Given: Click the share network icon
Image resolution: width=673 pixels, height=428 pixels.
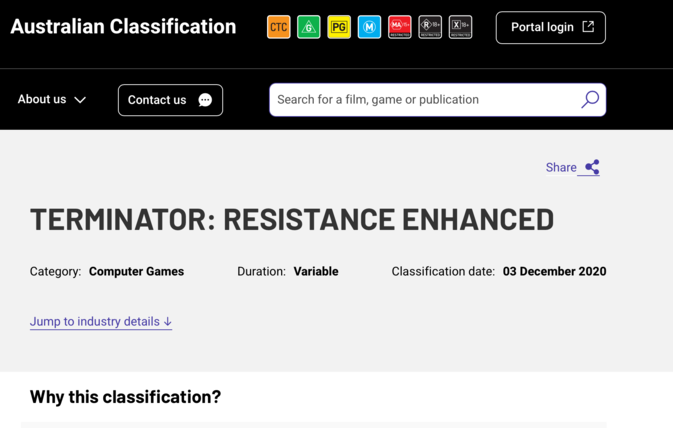Looking at the screenshot, I should coord(592,167).
